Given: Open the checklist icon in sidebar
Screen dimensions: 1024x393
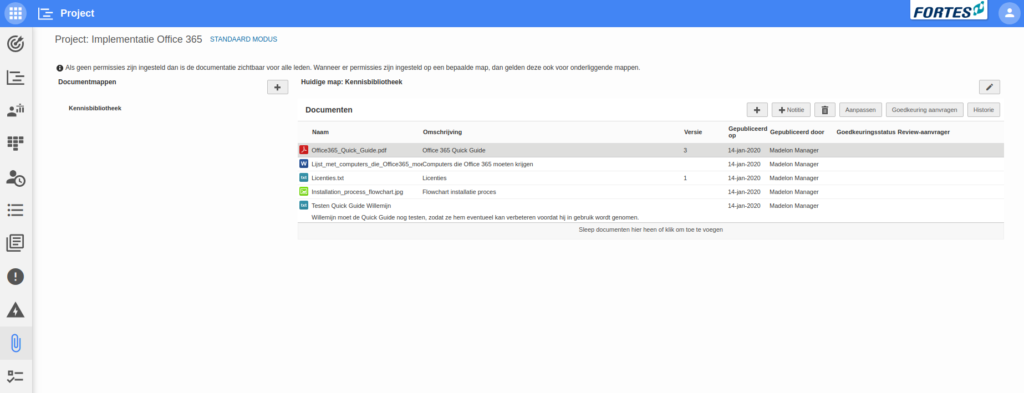Looking at the screenshot, I should (x=16, y=376).
